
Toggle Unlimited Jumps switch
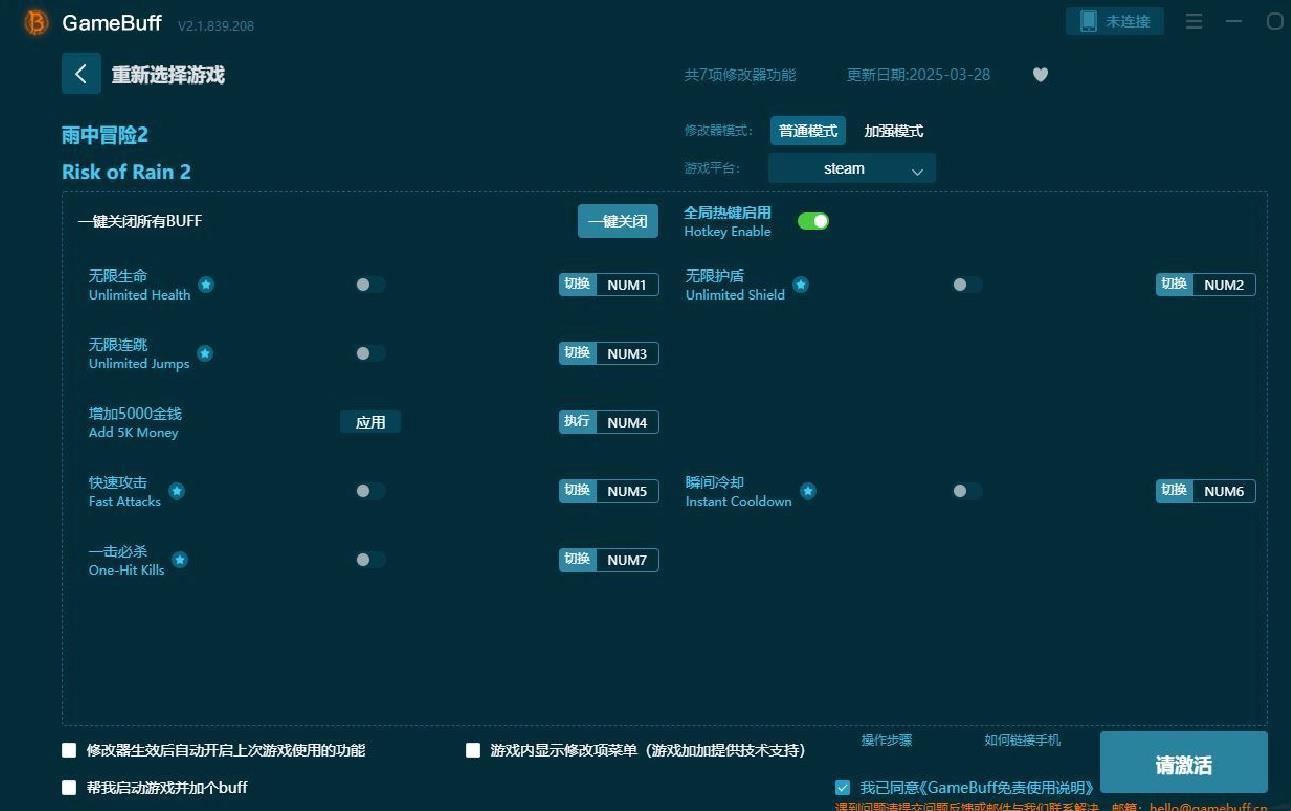point(370,354)
